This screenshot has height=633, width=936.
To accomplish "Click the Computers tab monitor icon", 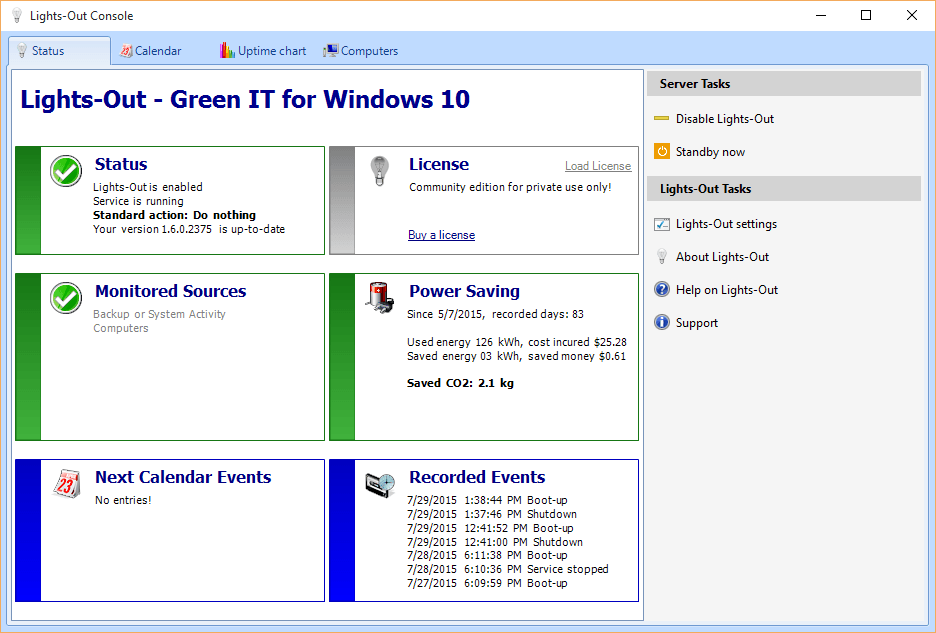I will [331, 51].
